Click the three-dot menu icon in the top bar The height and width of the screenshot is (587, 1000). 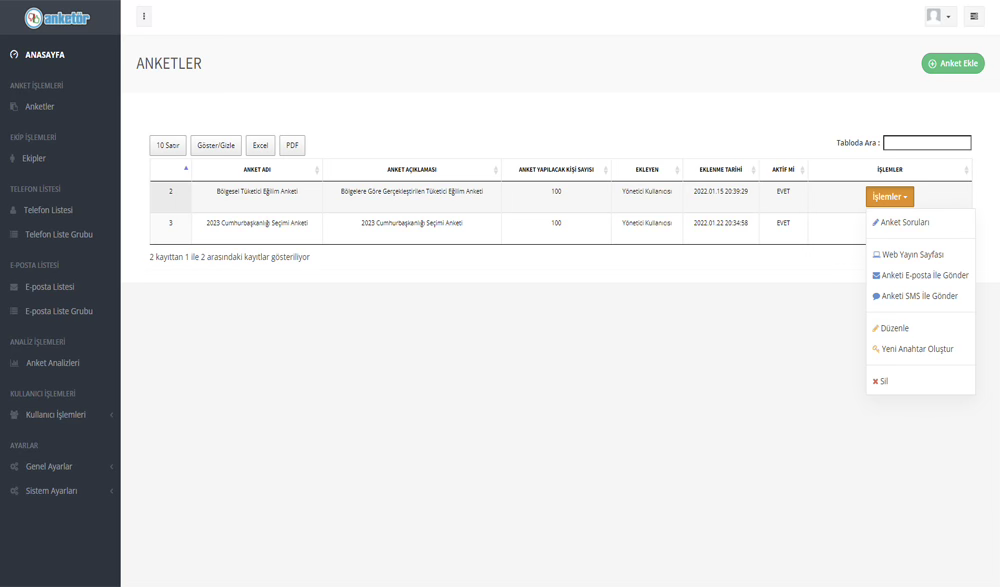[144, 17]
